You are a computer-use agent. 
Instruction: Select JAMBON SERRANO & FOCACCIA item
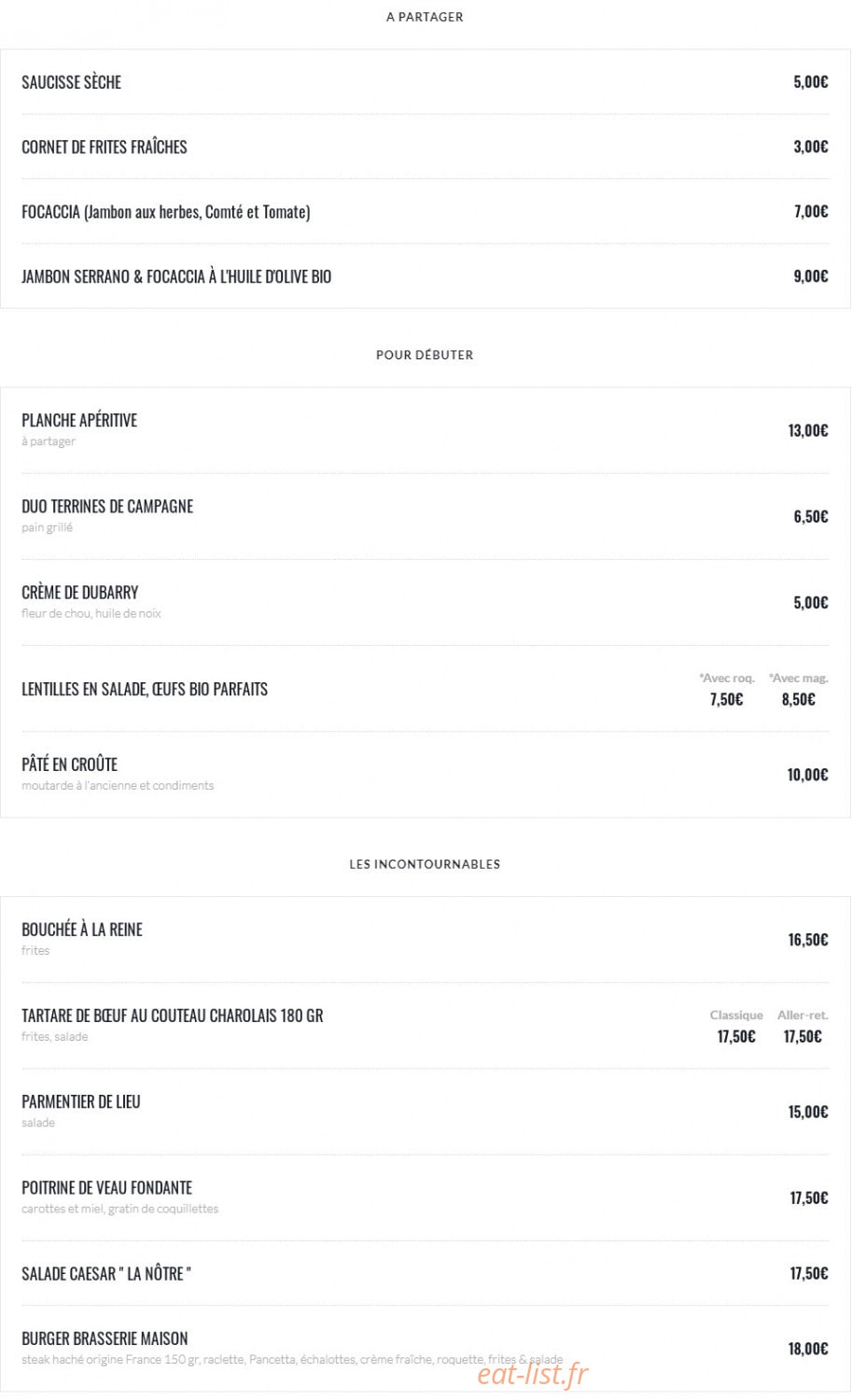point(176,276)
